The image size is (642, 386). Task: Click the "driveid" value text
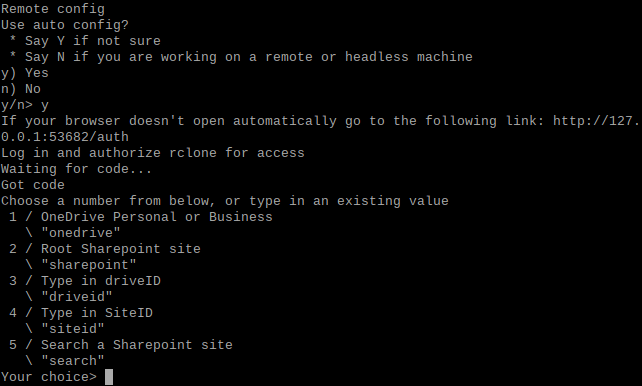click(x=77, y=296)
